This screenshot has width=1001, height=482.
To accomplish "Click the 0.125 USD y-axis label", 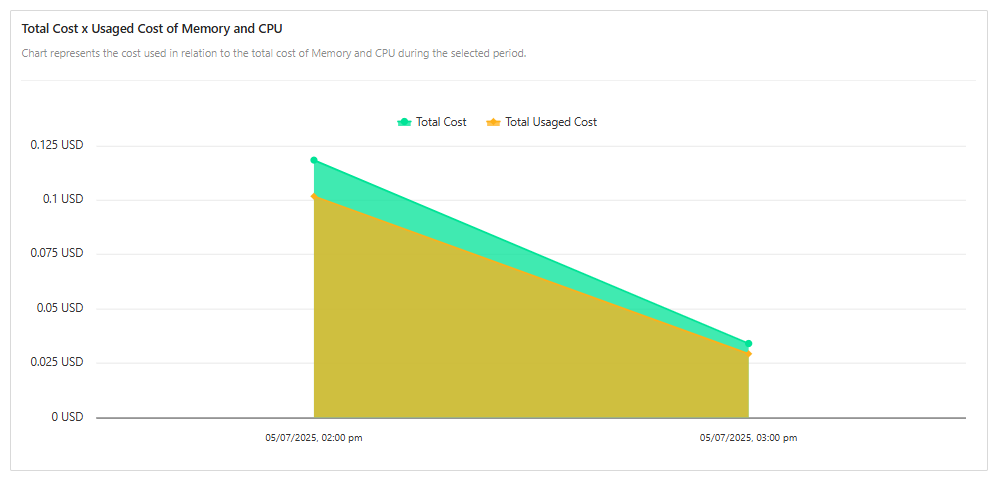I will (57, 145).
